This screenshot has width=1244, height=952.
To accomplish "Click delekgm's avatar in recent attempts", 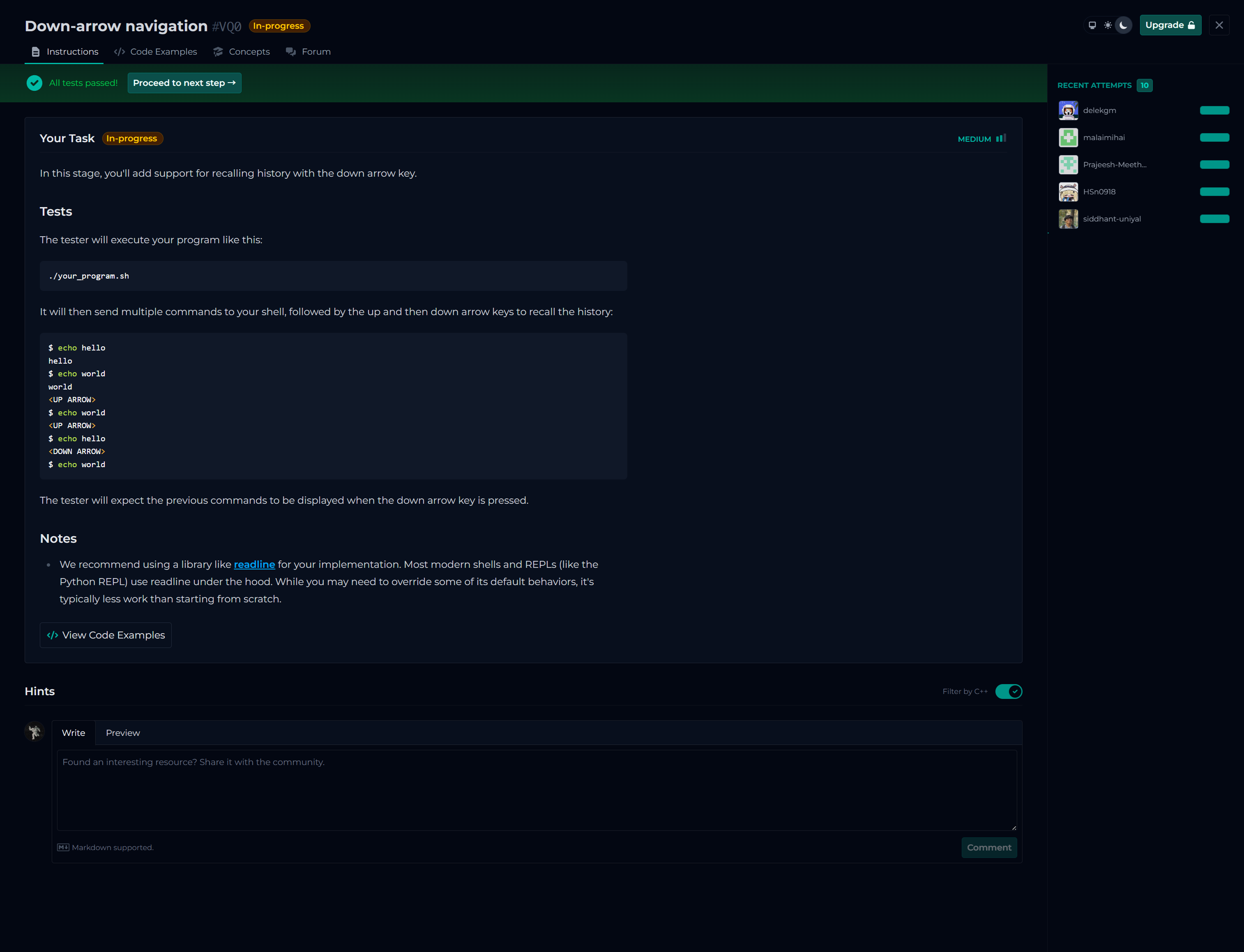I will click(1069, 111).
